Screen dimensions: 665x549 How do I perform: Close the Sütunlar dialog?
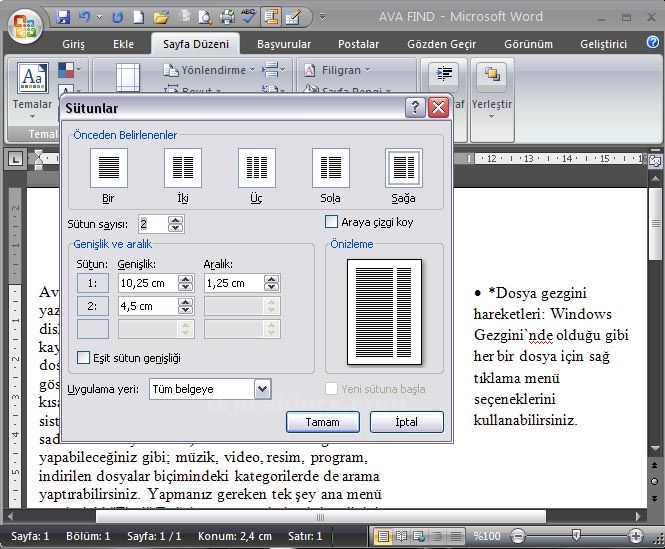coord(439,107)
